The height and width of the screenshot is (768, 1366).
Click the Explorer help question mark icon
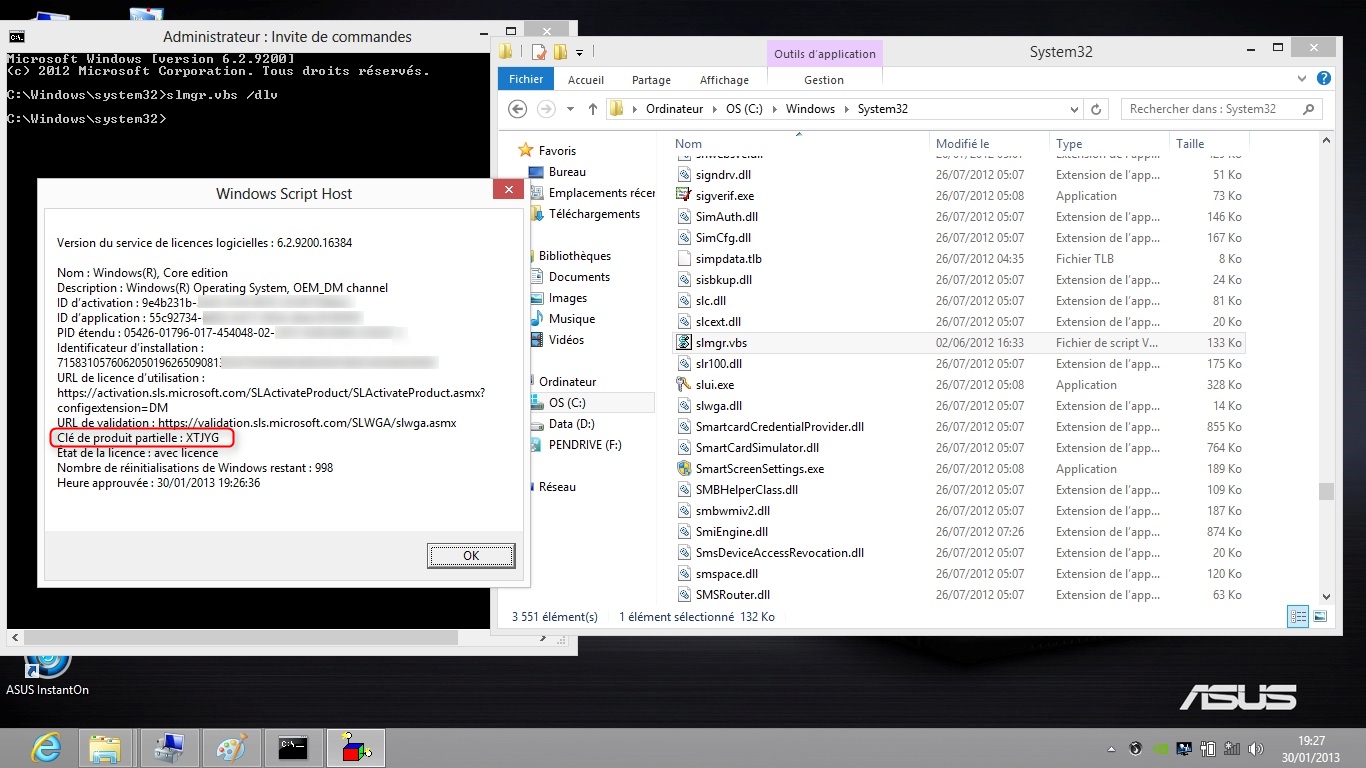(1324, 78)
